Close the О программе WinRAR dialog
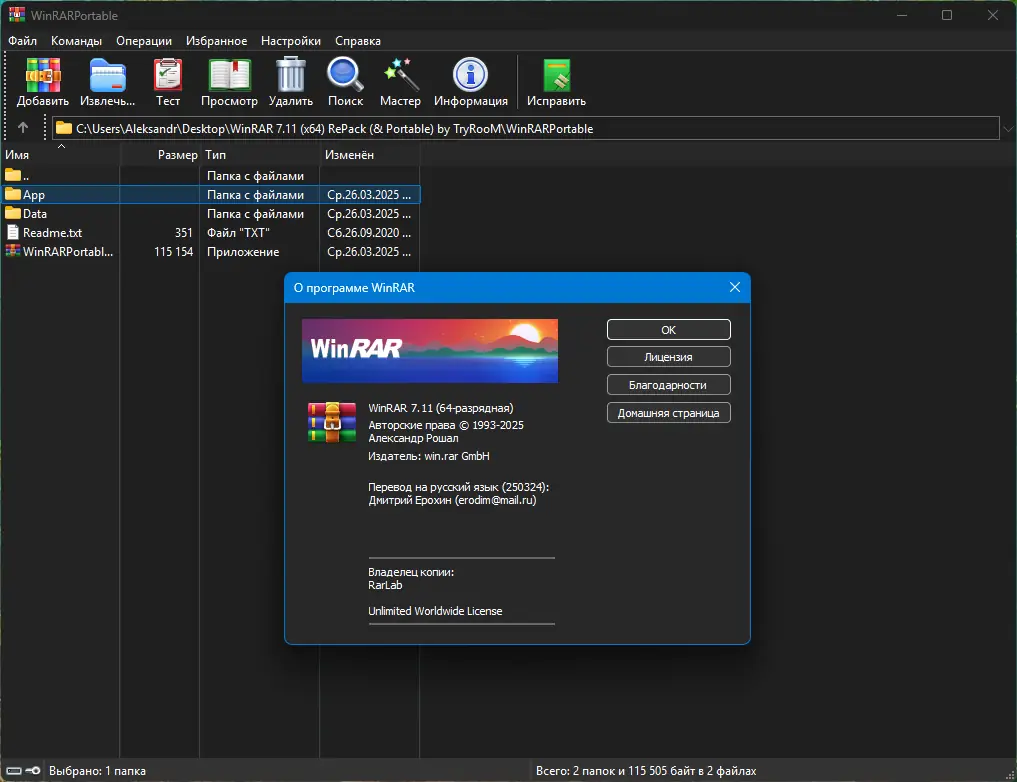 coord(734,287)
